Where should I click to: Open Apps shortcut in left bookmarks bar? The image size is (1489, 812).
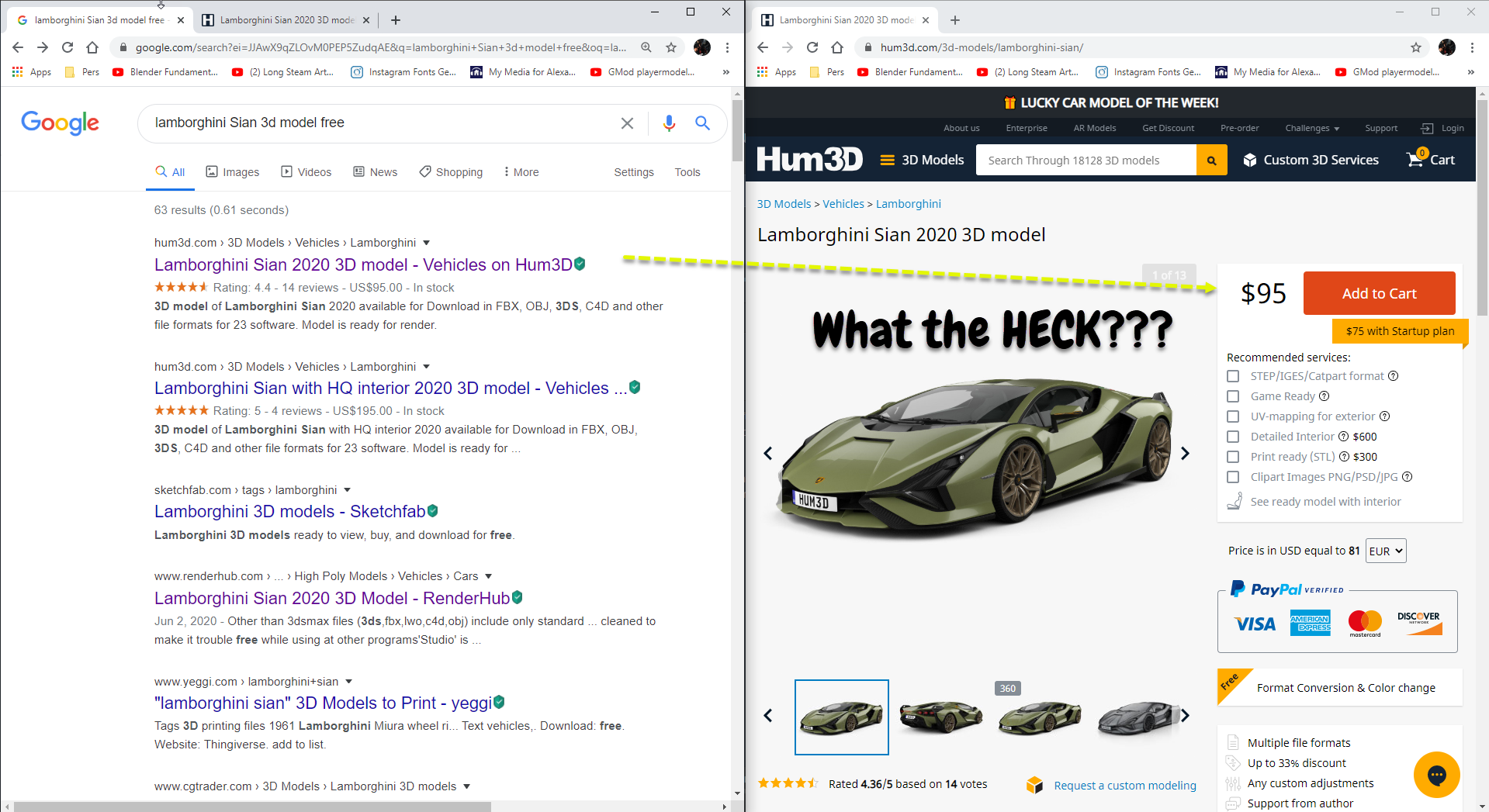pos(32,72)
